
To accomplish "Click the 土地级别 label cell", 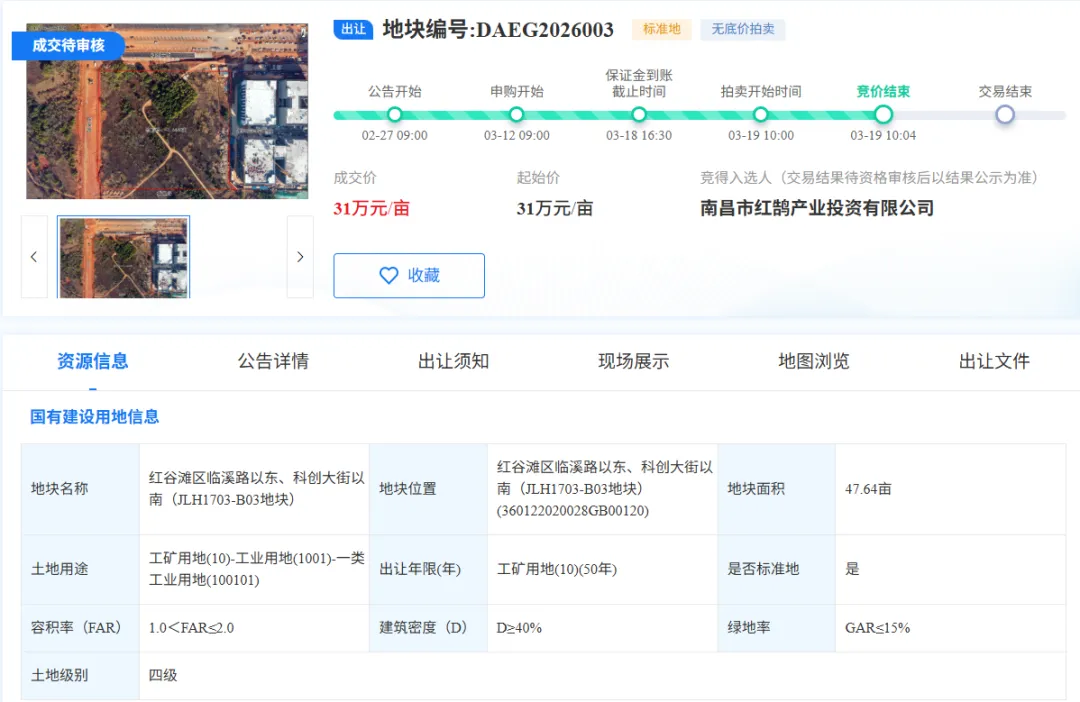I will click(81, 675).
